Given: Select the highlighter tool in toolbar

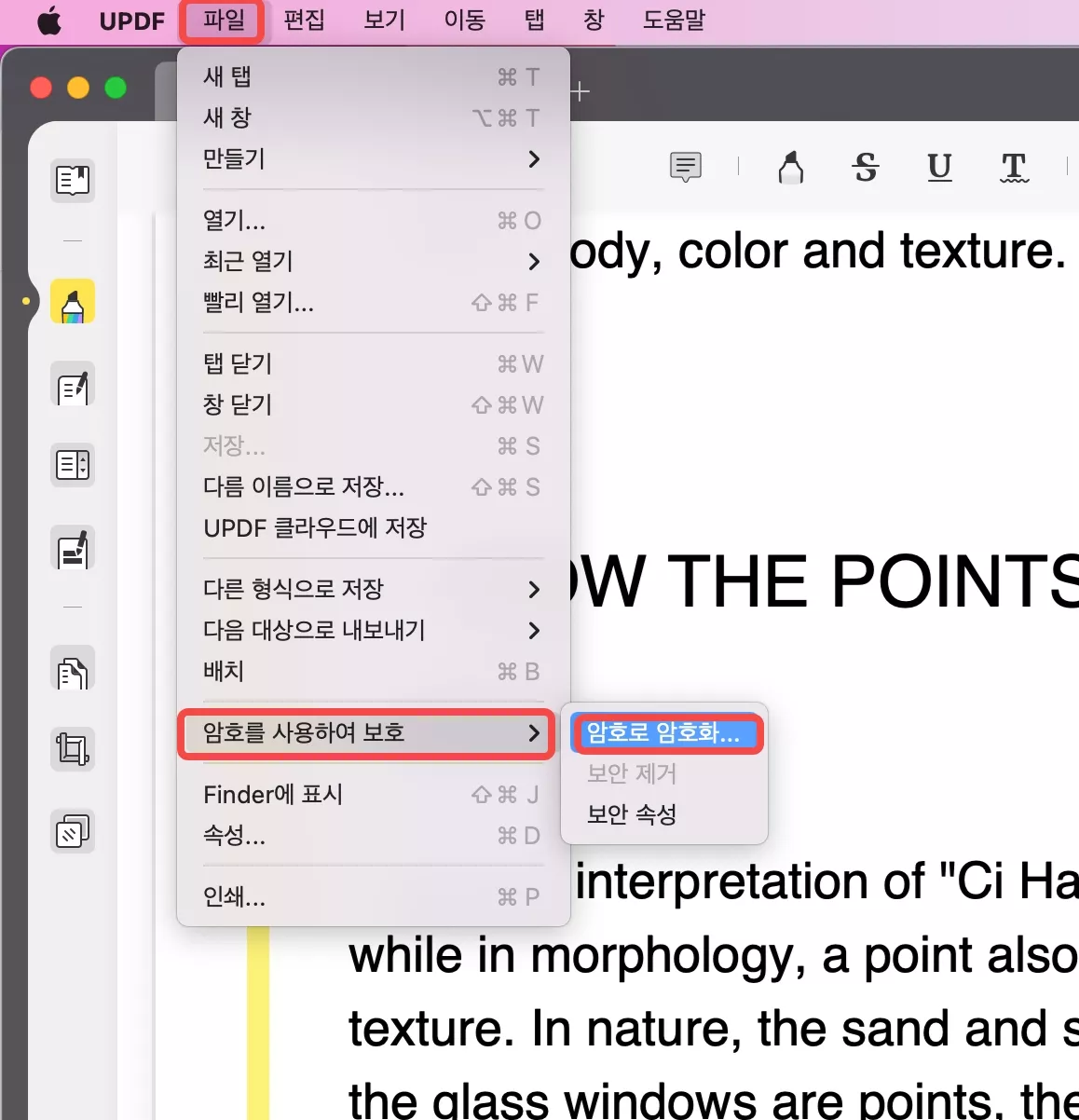Looking at the screenshot, I should pos(791,168).
